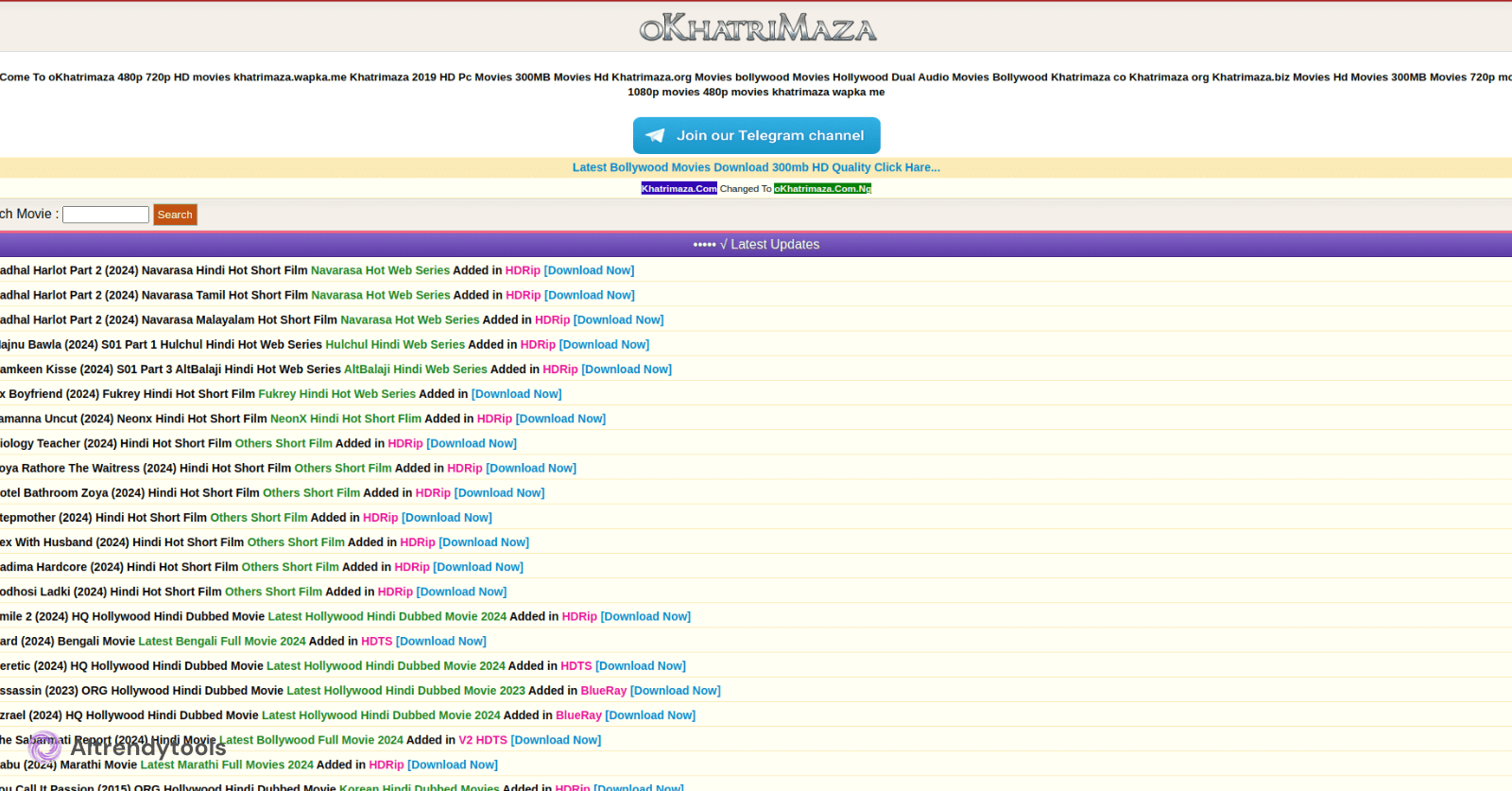Click Download Now for Fukrey Hindi Hot Short Film
1512x791 pixels.
pyautogui.click(x=517, y=394)
